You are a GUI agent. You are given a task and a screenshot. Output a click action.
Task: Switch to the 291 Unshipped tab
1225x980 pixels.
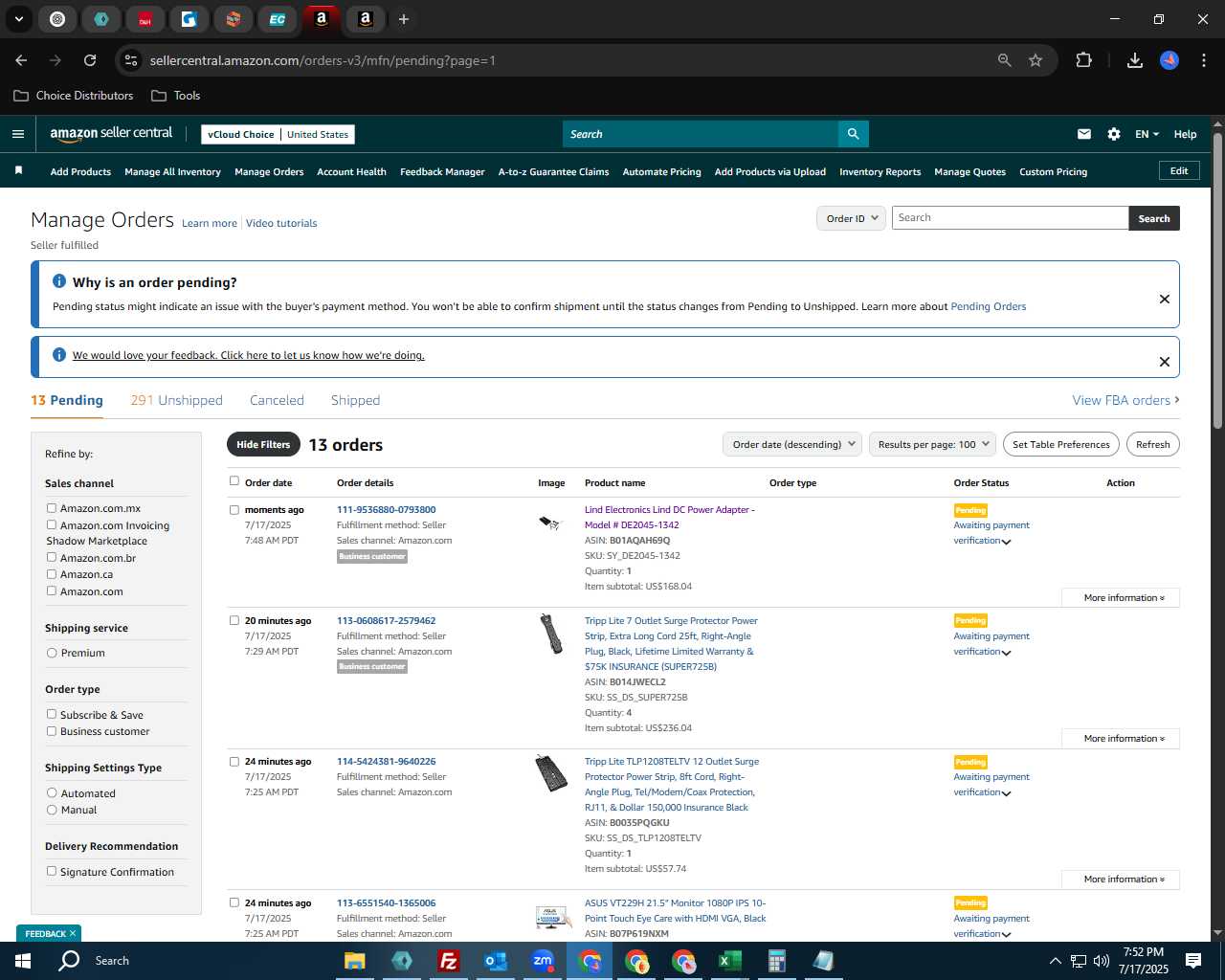coord(177,400)
